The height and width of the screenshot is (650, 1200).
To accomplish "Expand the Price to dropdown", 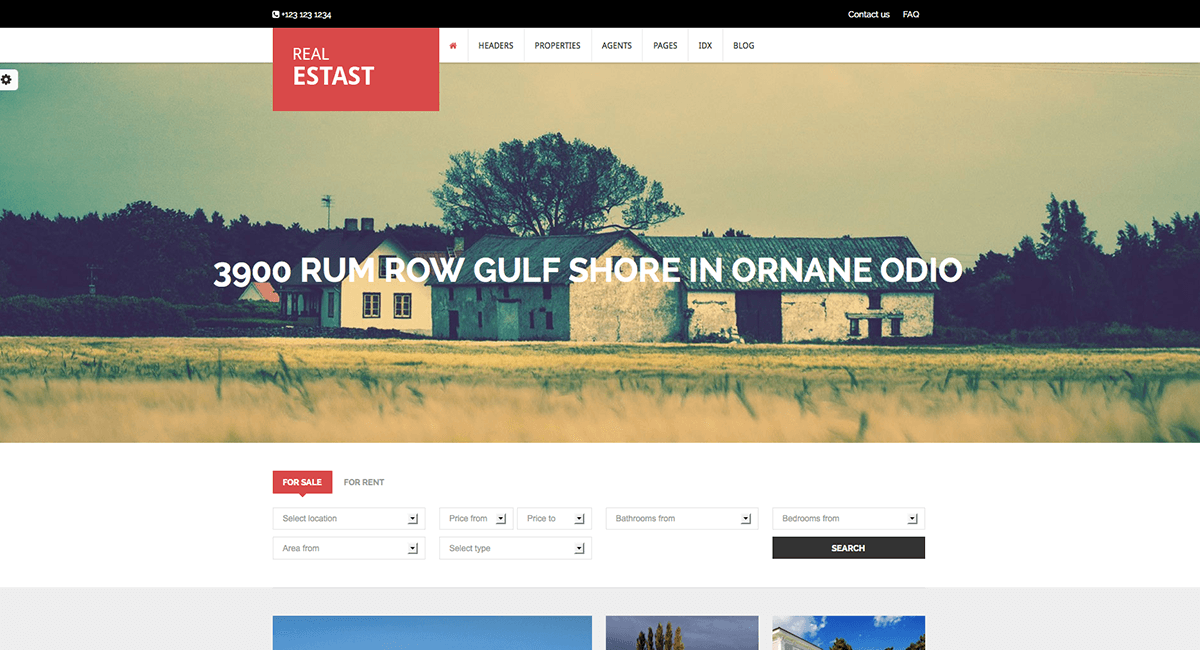I will [x=554, y=518].
